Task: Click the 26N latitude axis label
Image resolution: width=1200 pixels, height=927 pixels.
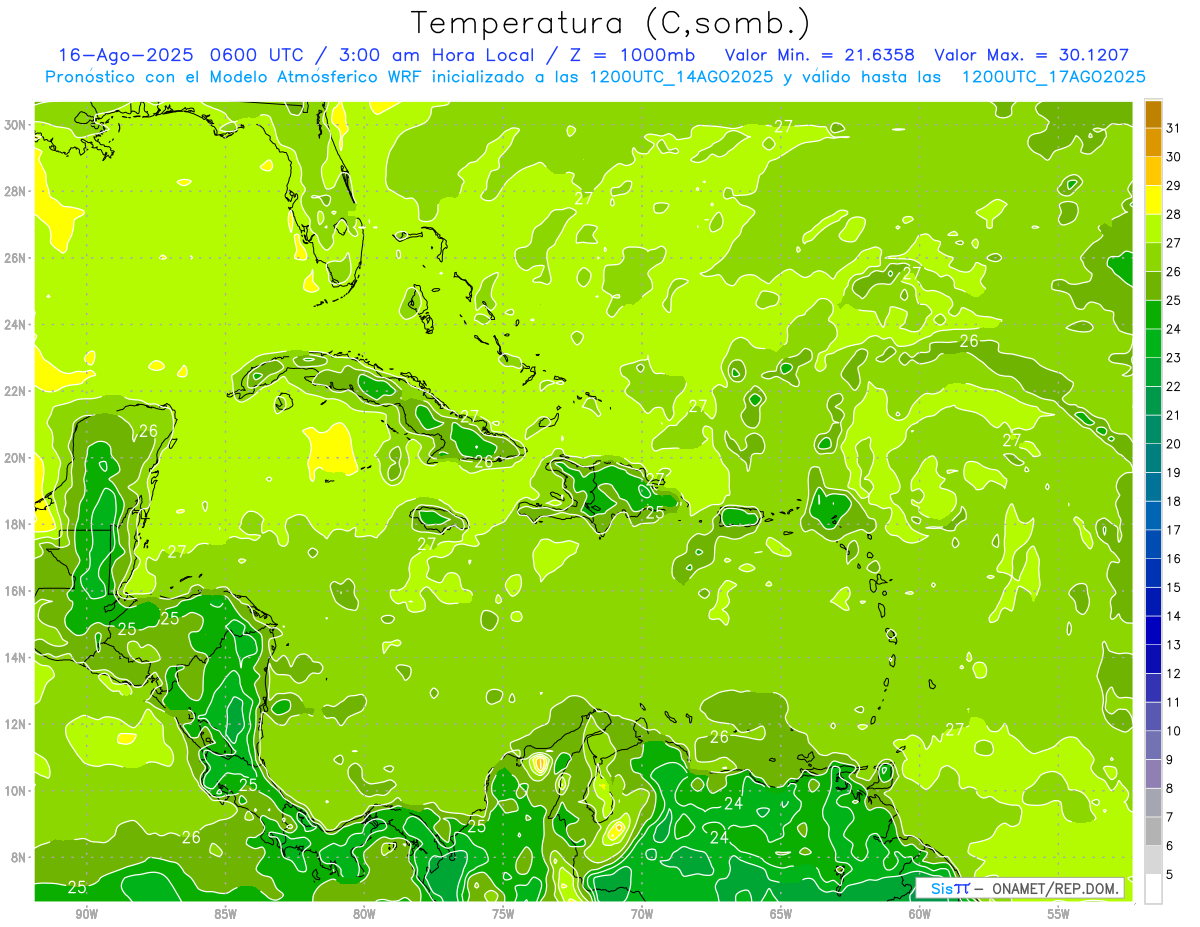Action: (x=17, y=258)
